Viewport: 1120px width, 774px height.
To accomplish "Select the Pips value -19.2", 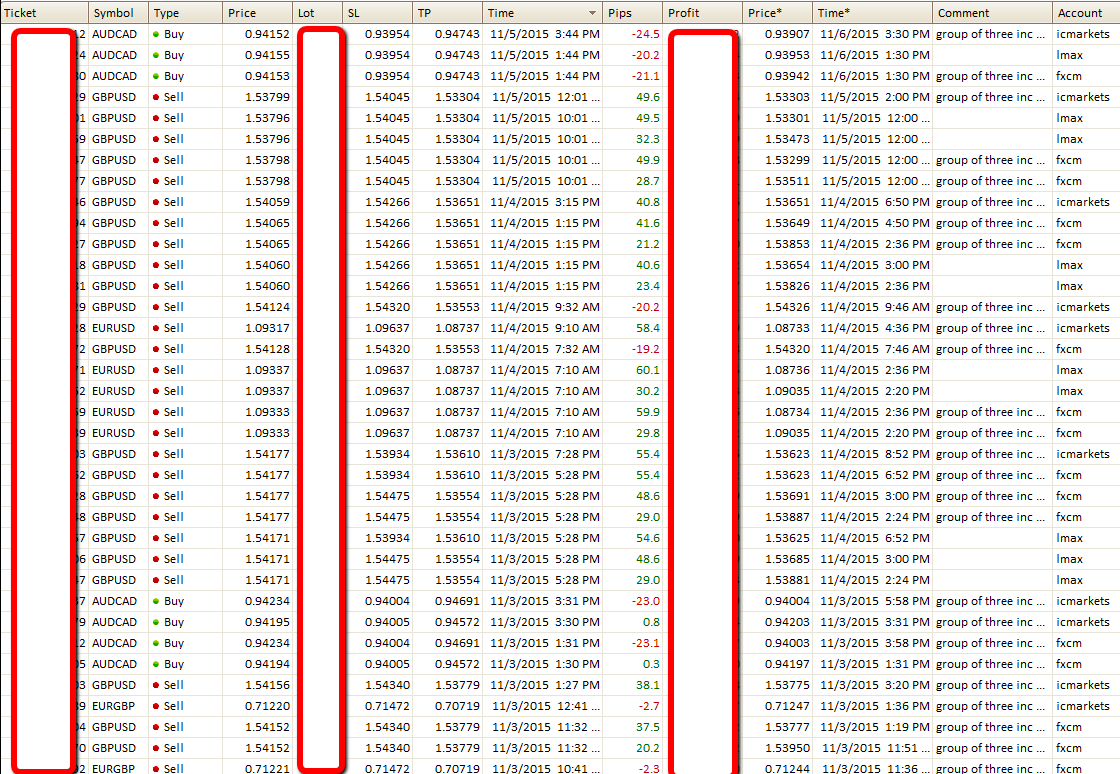I will pyautogui.click(x=646, y=349).
